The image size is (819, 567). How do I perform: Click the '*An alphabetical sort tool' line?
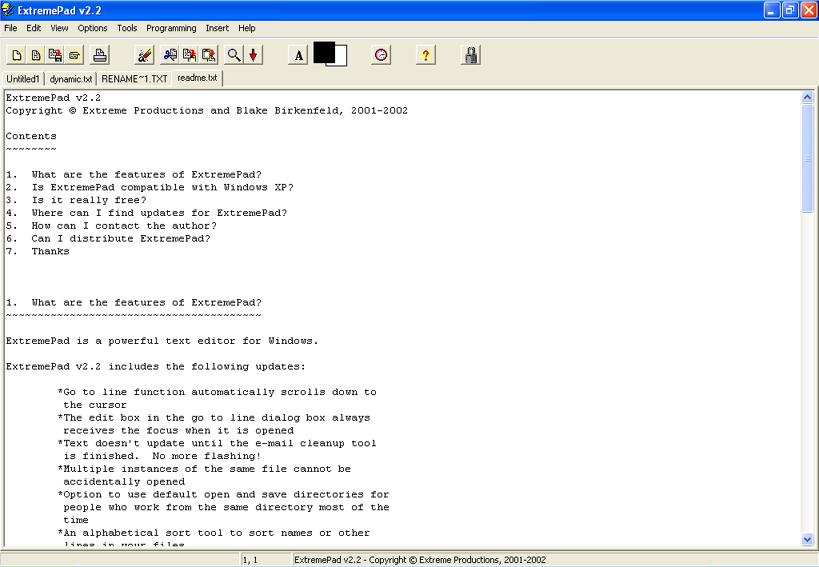tap(214, 533)
